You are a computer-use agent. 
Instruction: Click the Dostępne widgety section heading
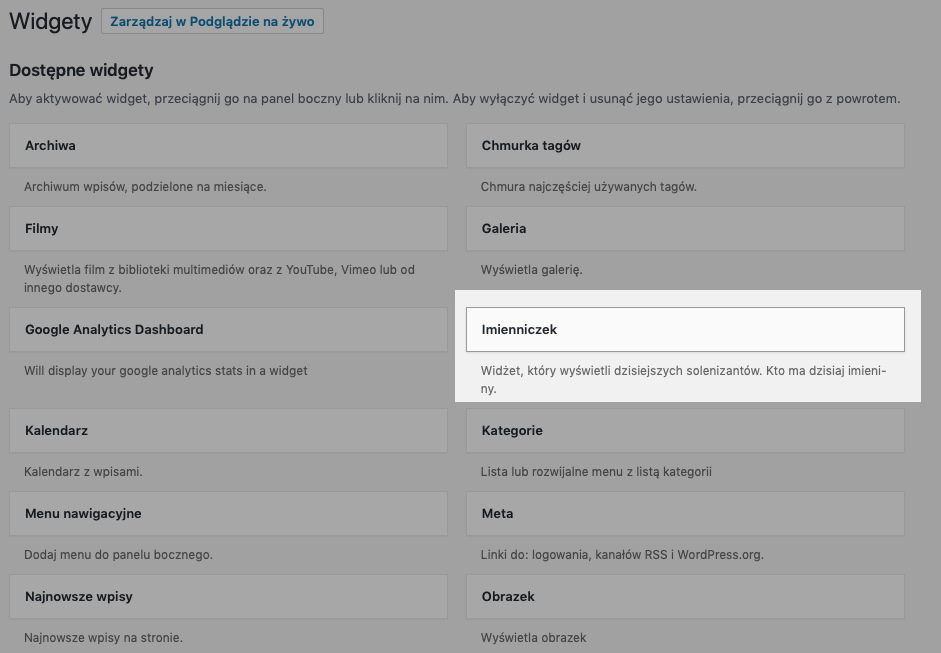click(81, 70)
